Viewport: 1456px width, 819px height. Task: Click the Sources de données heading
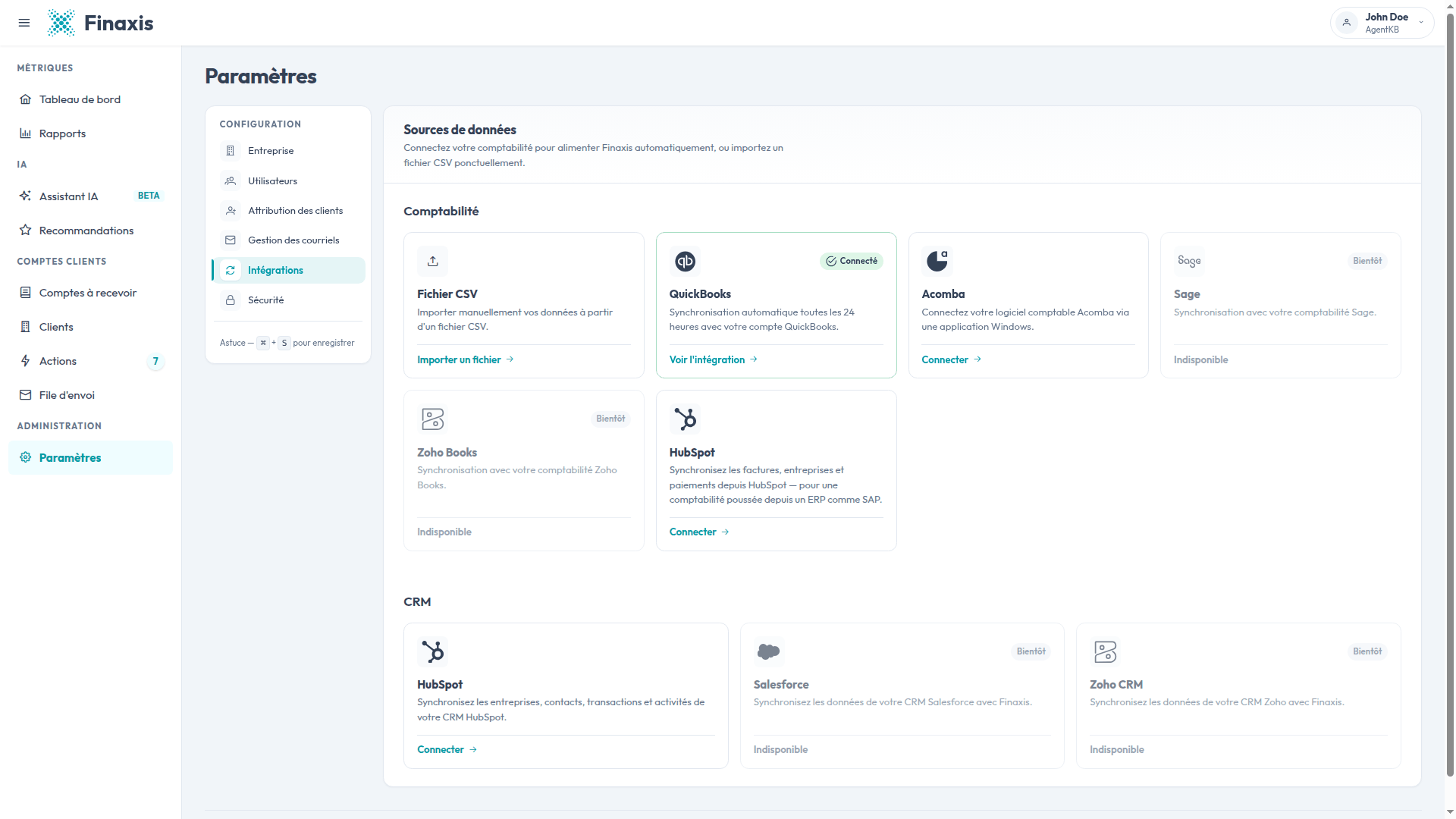tap(460, 130)
